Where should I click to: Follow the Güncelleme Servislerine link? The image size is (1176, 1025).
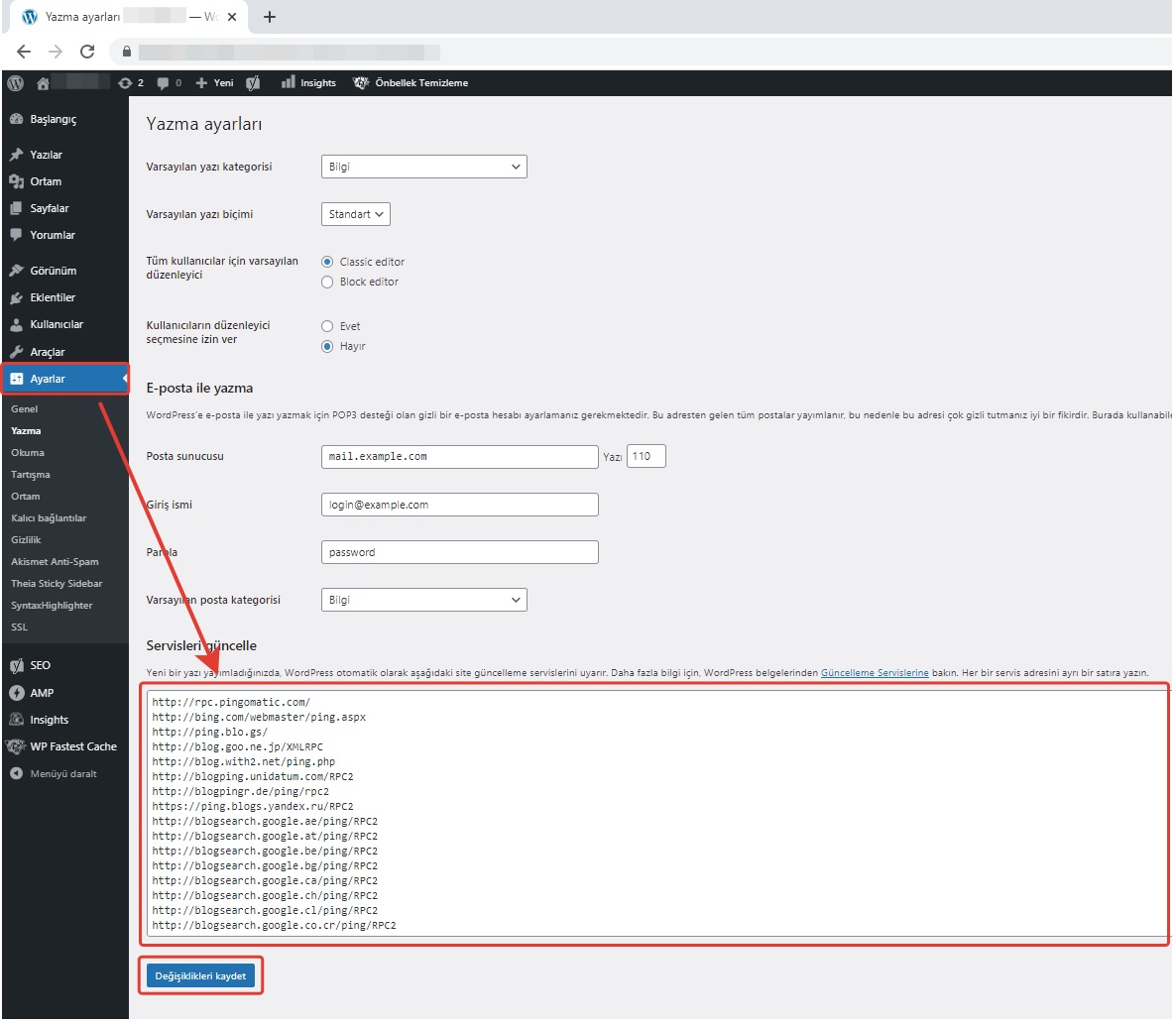875,673
